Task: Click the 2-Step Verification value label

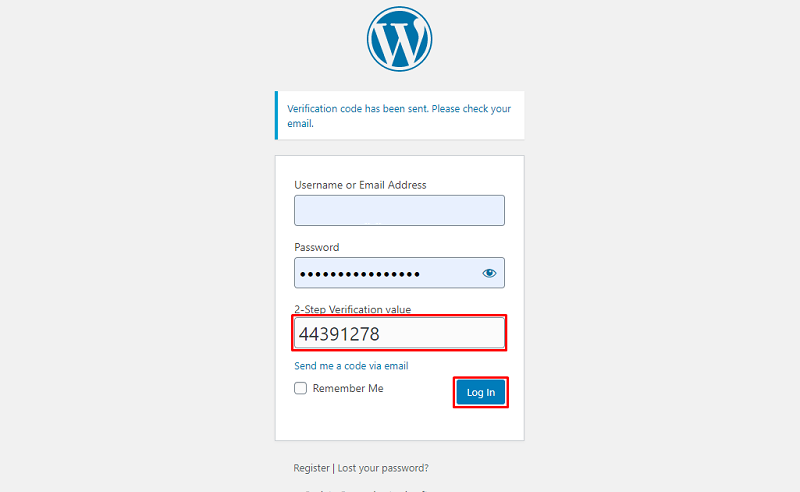Action: point(352,309)
